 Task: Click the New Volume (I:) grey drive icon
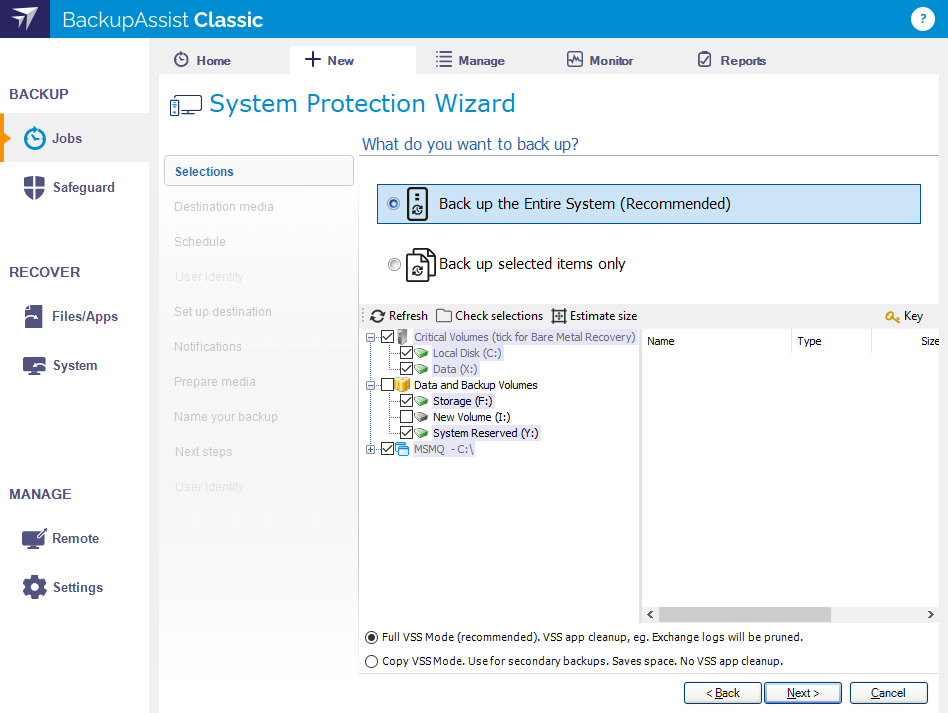[x=421, y=417]
